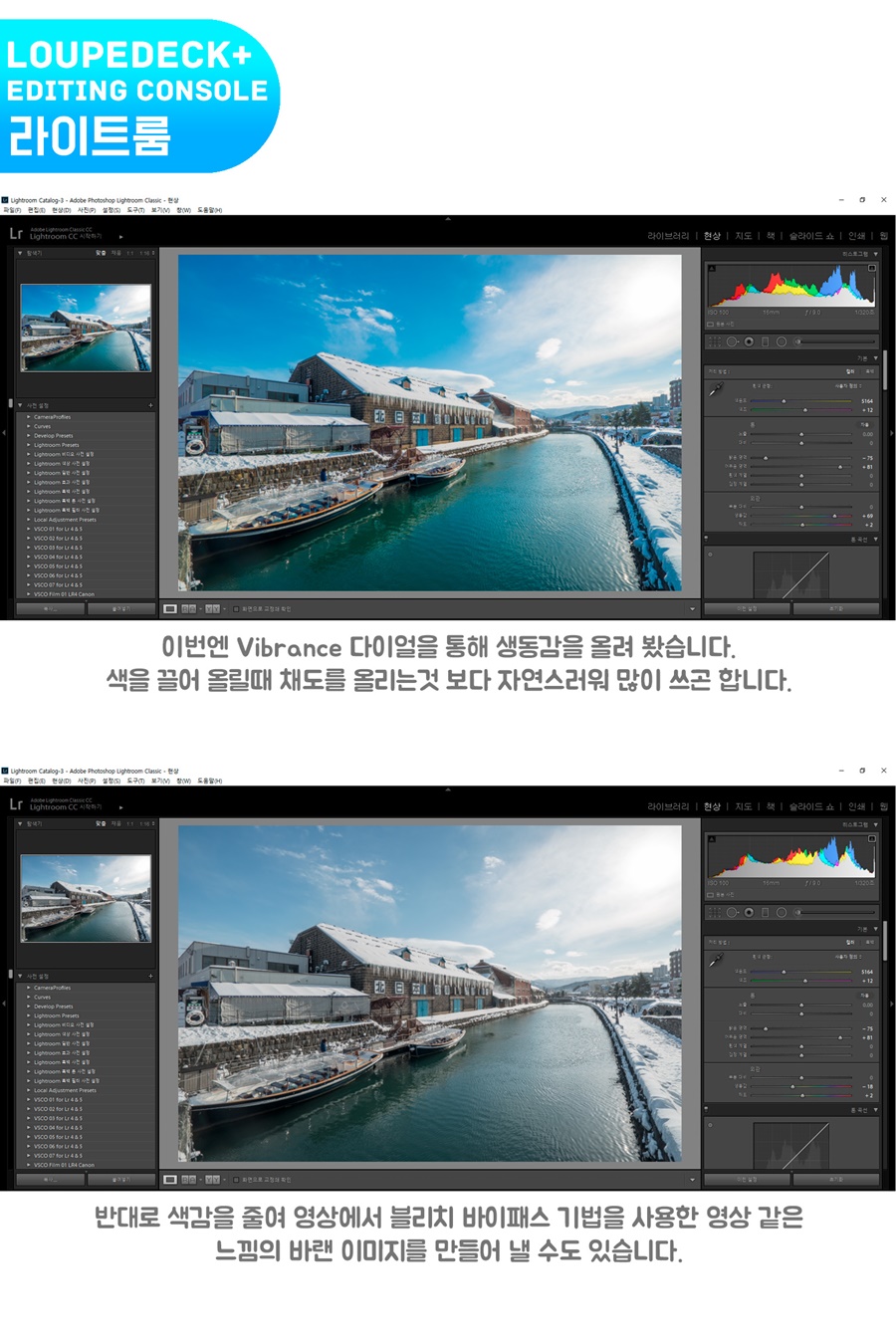The image size is (896, 1344).
Task: Click the loupe view icon in upper toolbar
Action: click(170, 608)
